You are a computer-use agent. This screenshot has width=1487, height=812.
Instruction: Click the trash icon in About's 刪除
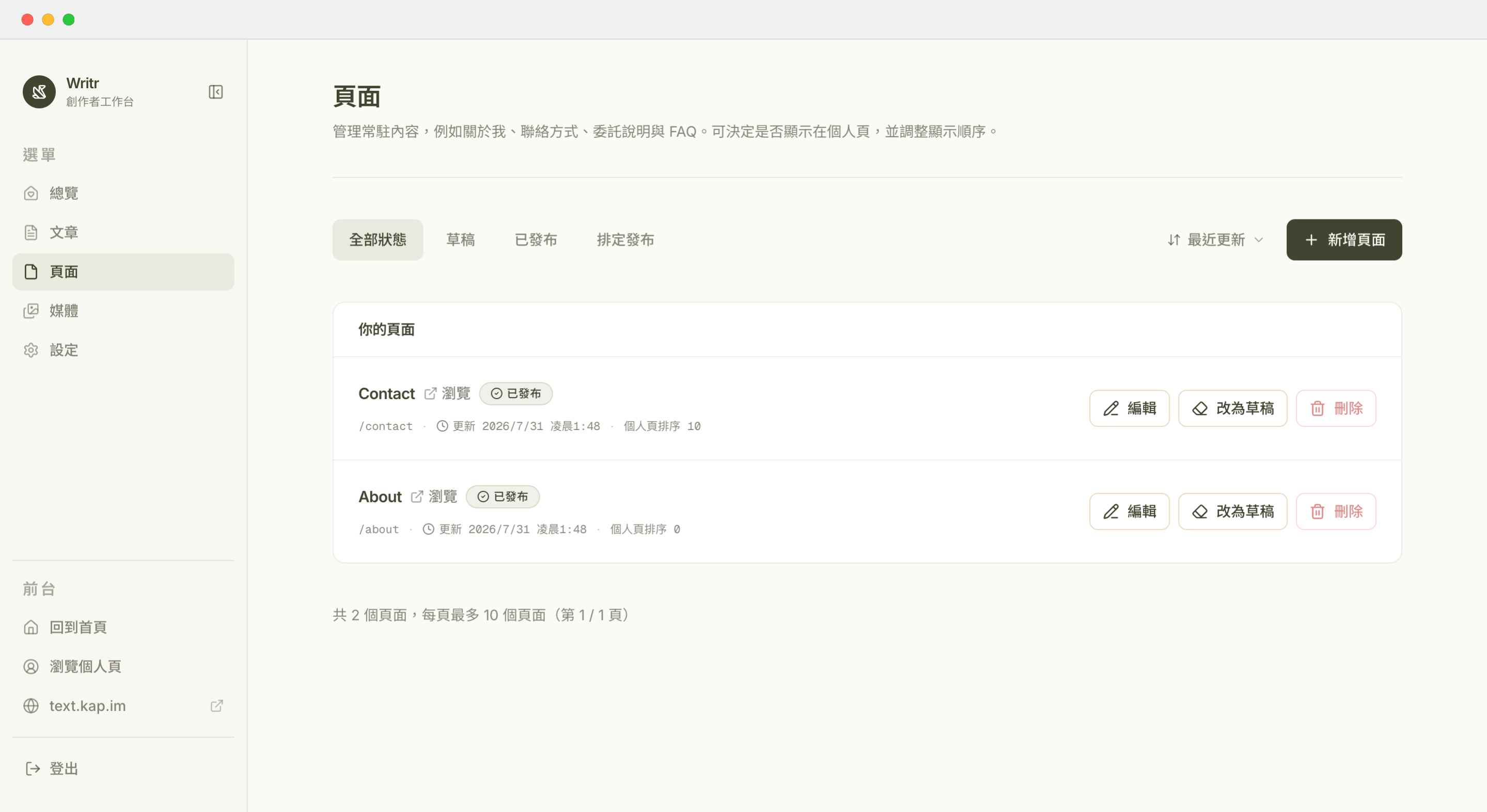click(x=1317, y=512)
